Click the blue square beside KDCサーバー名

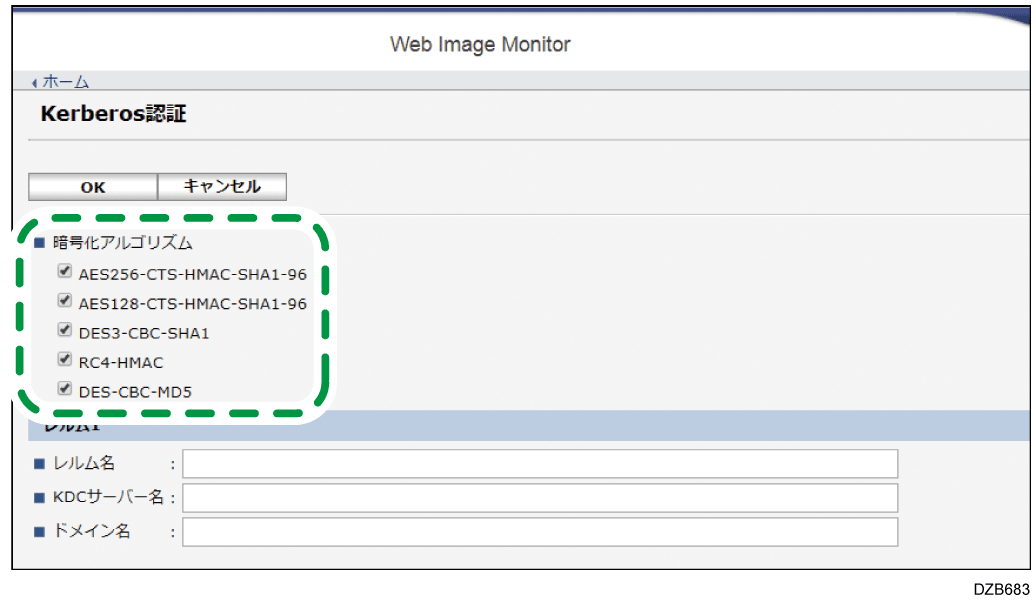click(x=39, y=498)
